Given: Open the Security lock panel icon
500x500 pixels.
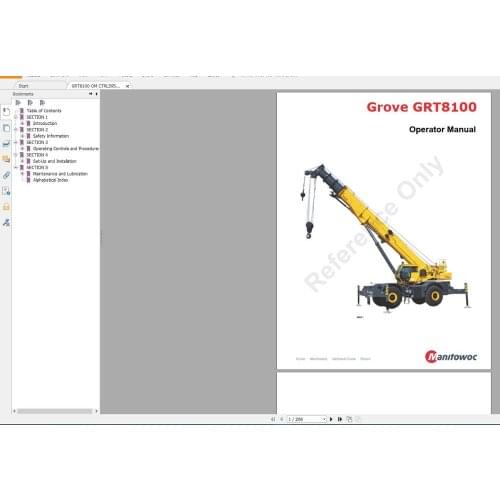Looking at the screenshot, I should pos(6,207).
